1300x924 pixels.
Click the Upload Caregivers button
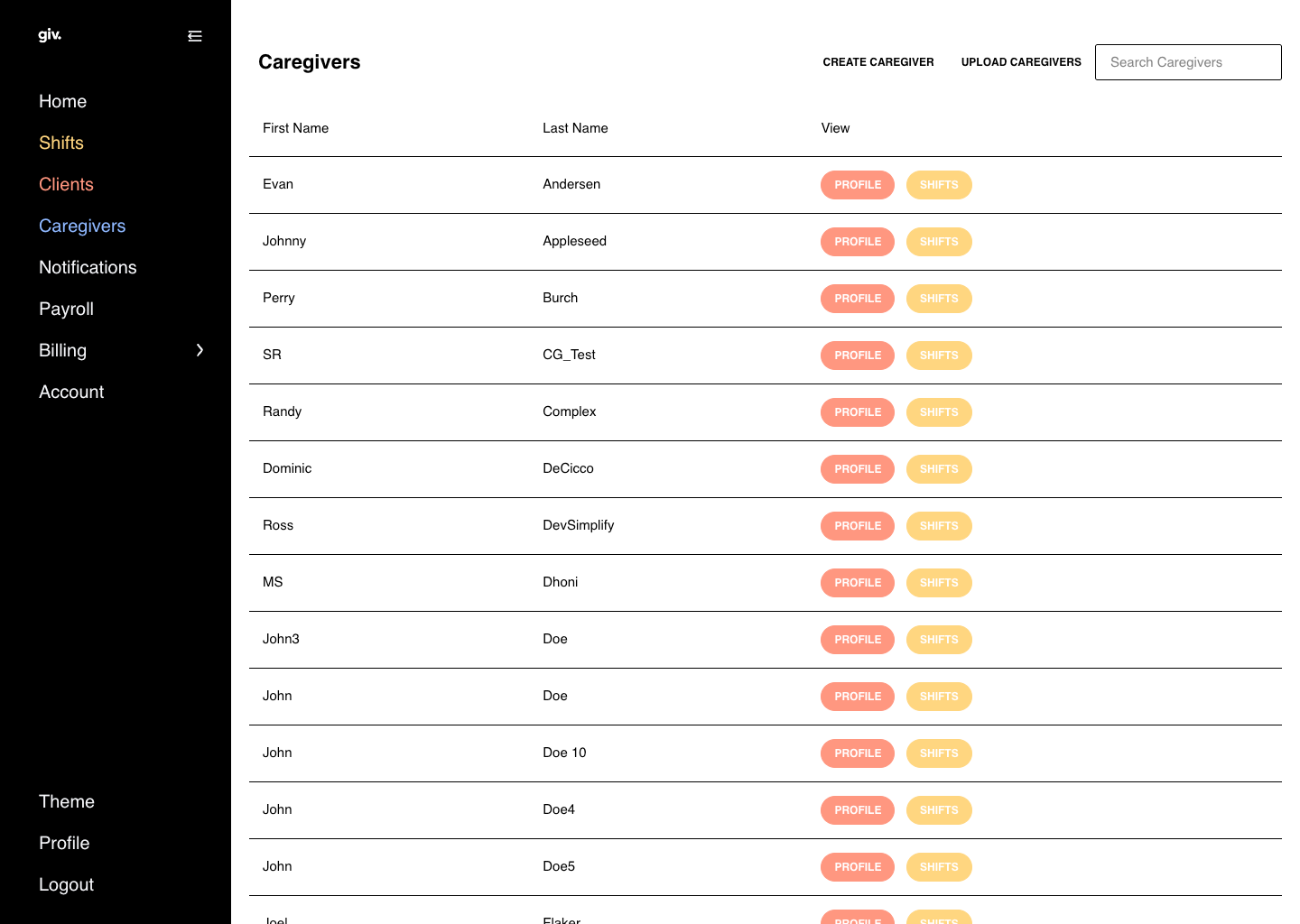point(1021,62)
